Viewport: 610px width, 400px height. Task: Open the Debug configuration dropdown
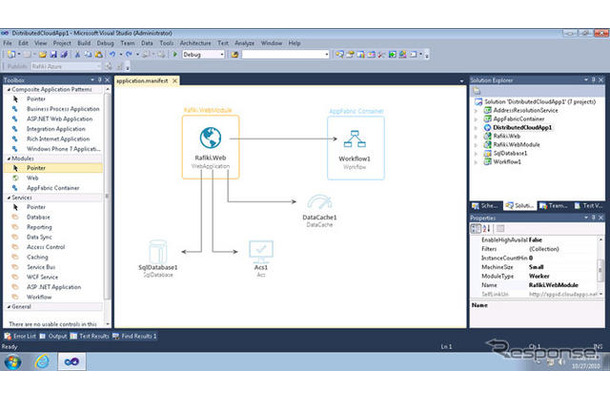pos(222,54)
